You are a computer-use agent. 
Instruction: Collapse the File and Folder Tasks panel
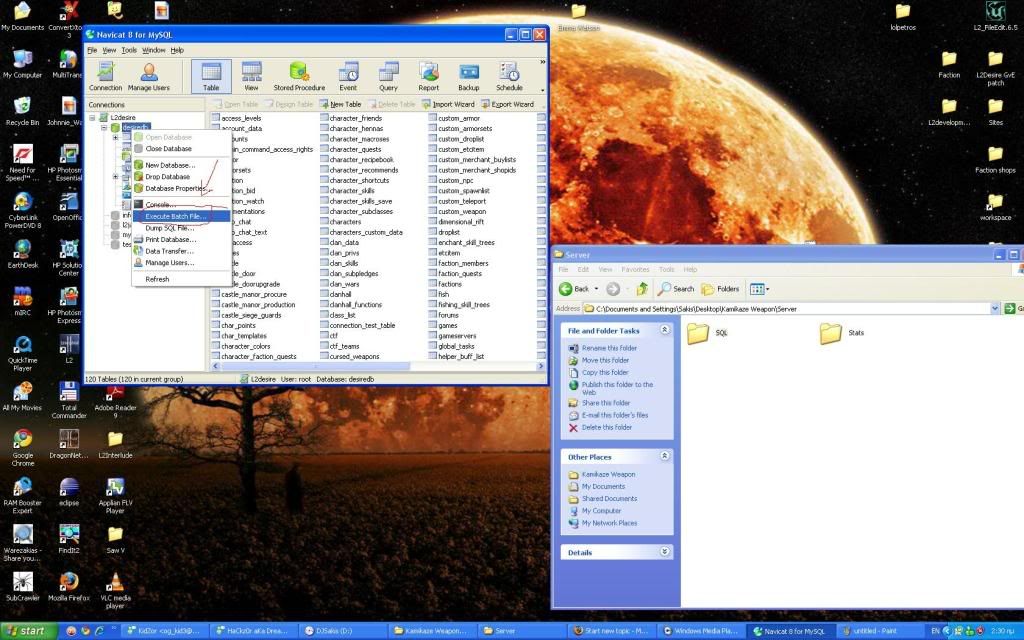click(x=665, y=330)
